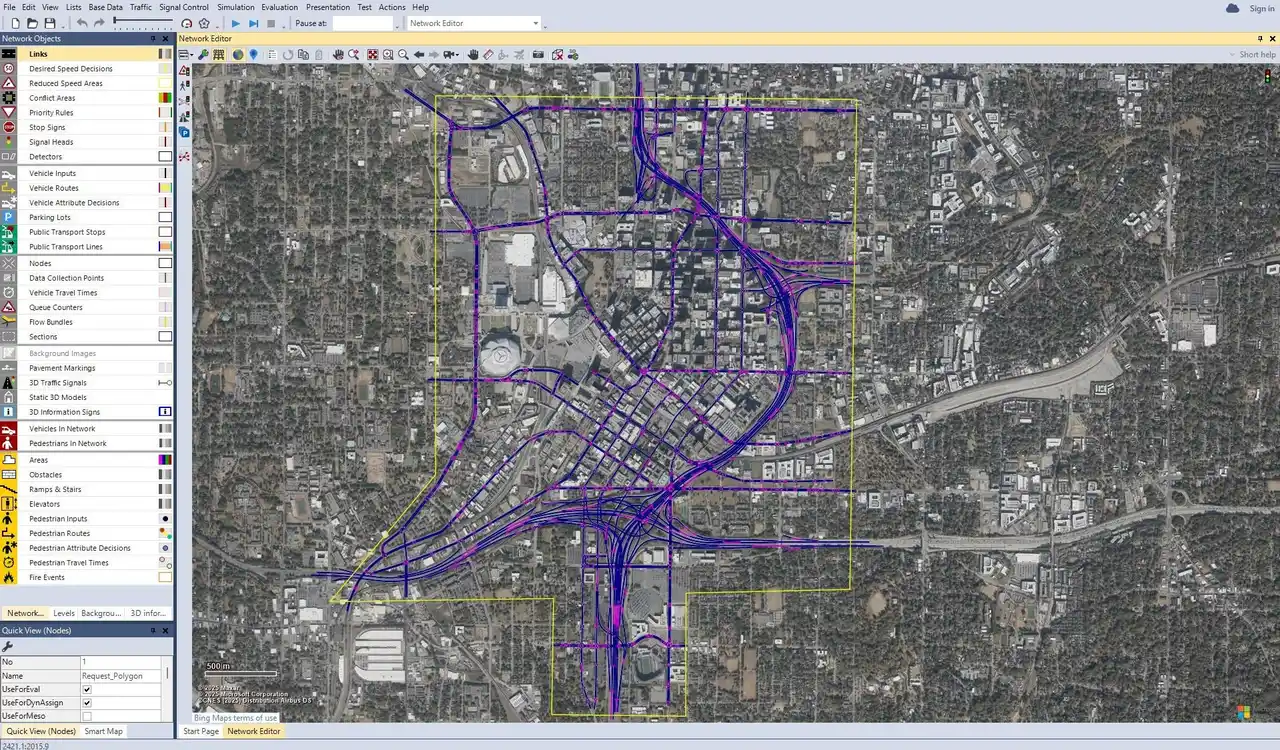This screenshot has height=750, width=1280.
Task: Open the Quick View wrench settings icon
Action: point(8,647)
